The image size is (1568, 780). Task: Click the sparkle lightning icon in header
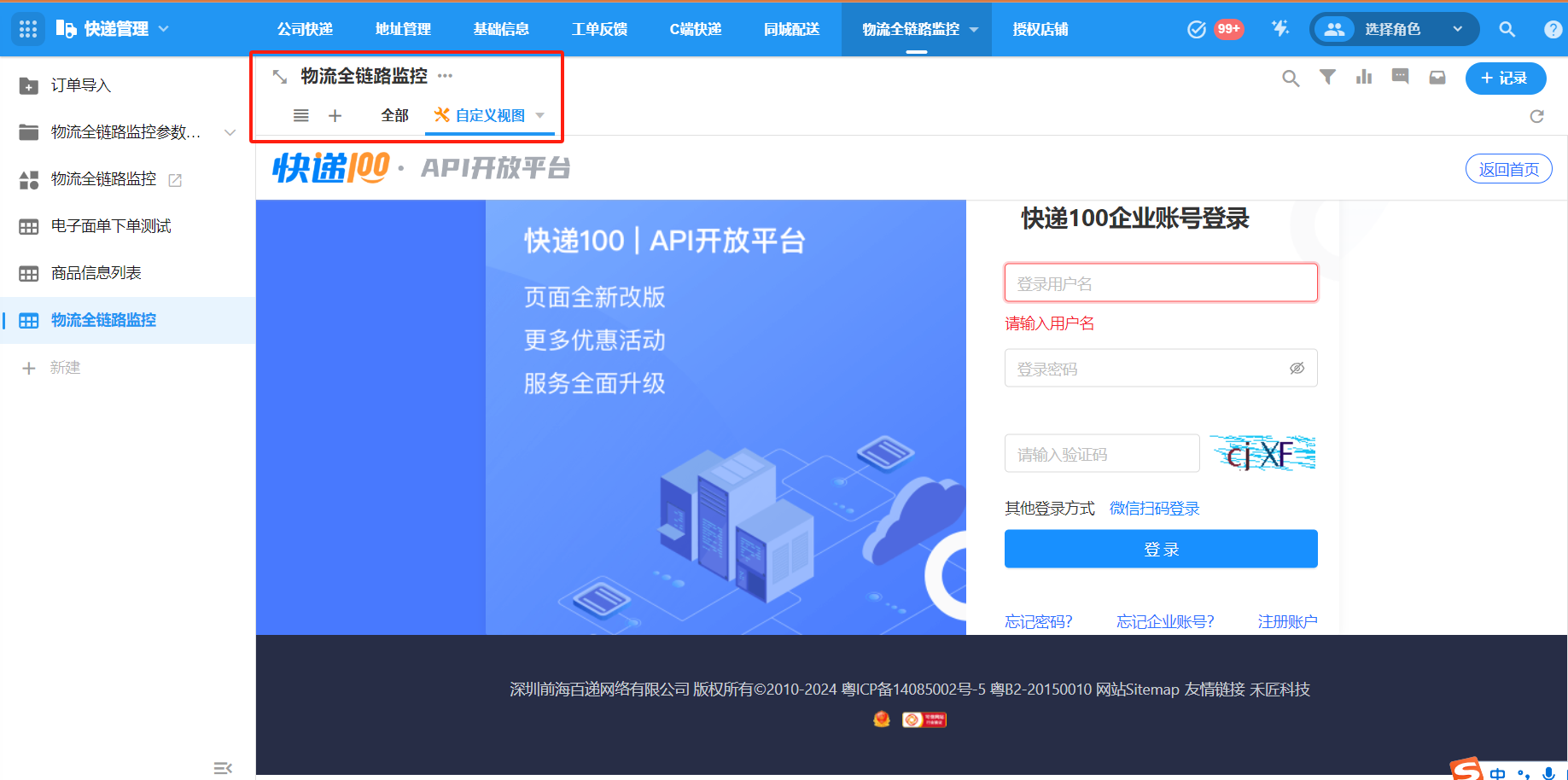coord(1280,29)
